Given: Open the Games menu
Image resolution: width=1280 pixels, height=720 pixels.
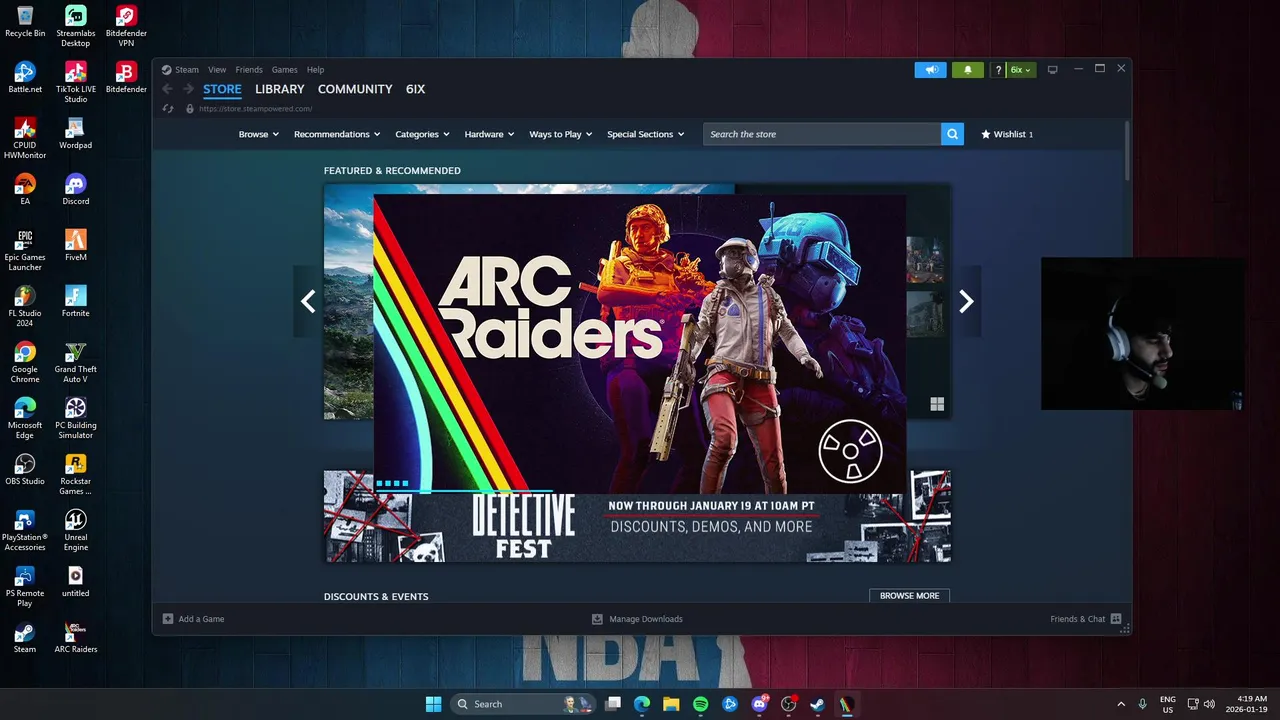Looking at the screenshot, I should click(285, 70).
